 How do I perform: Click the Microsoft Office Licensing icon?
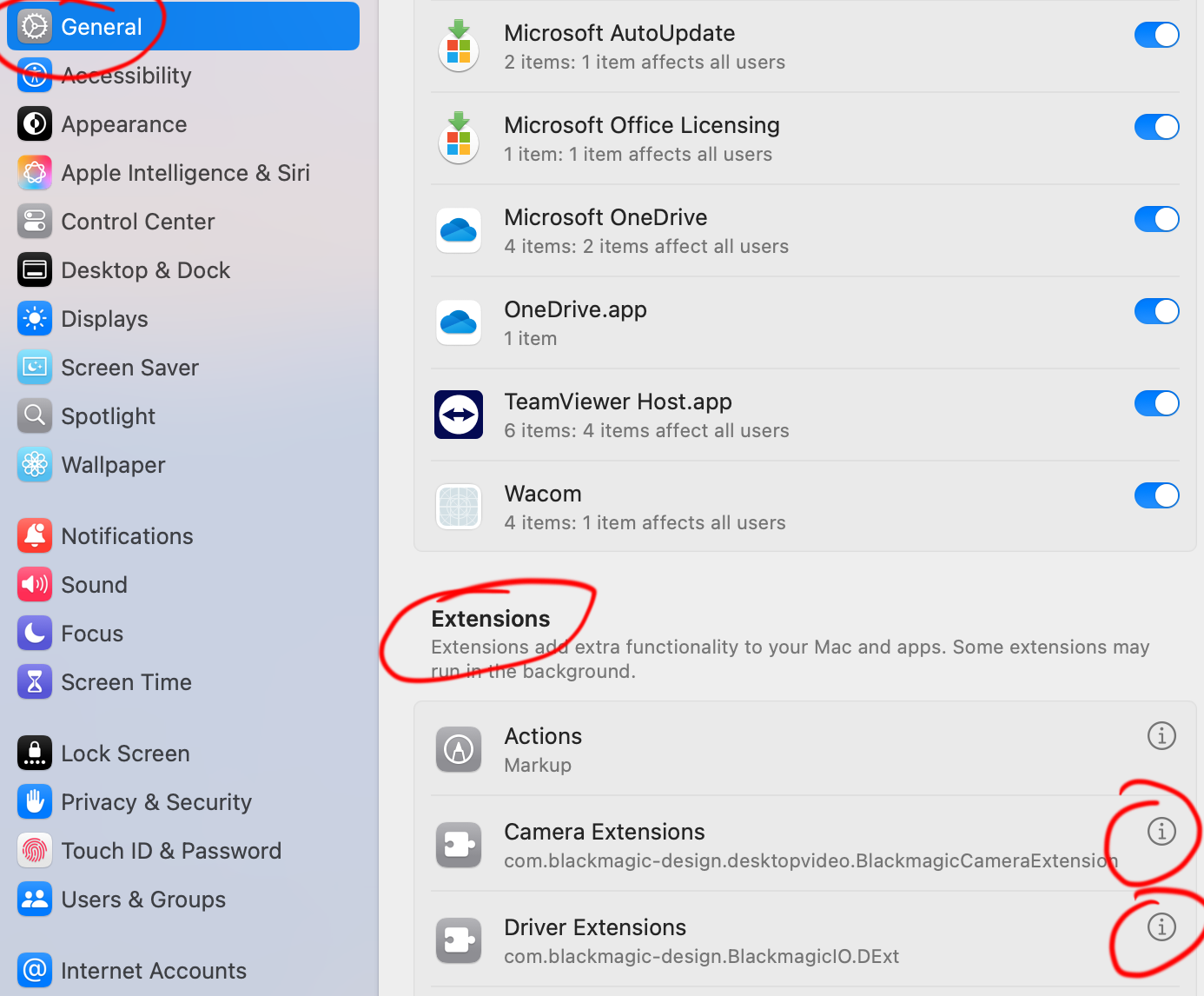tap(459, 138)
